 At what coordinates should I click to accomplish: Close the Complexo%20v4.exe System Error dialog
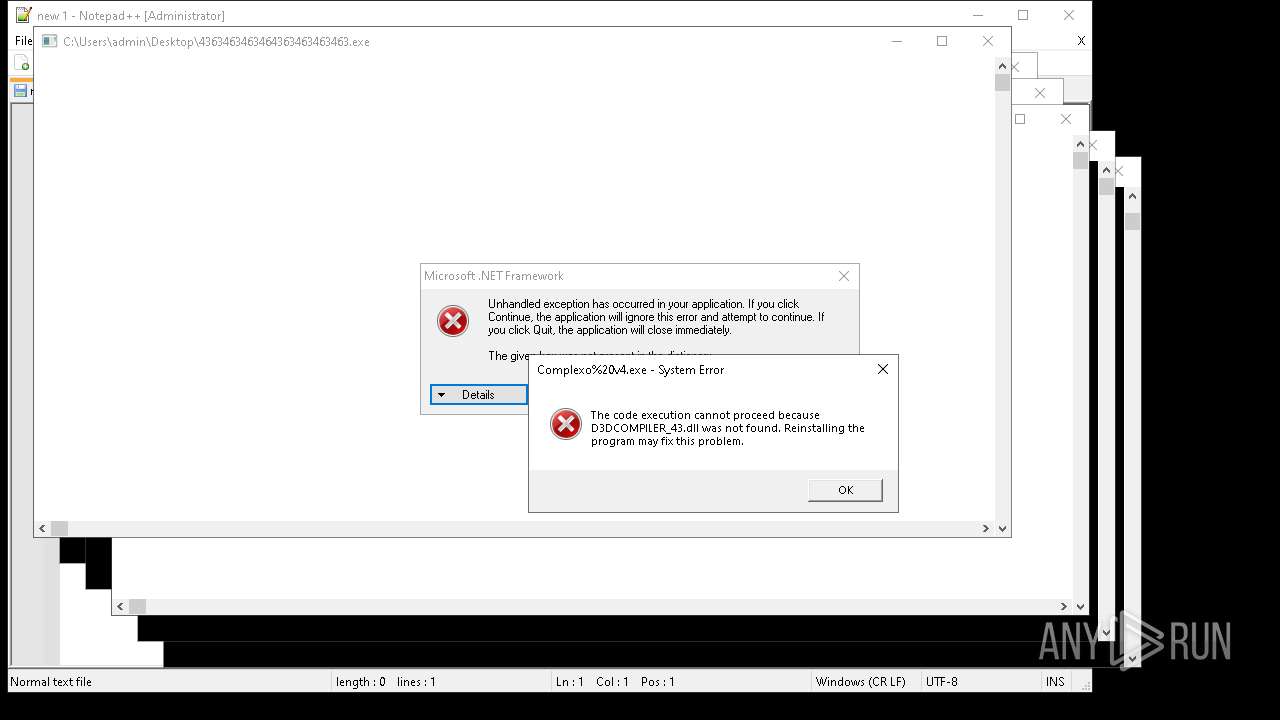(x=882, y=369)
